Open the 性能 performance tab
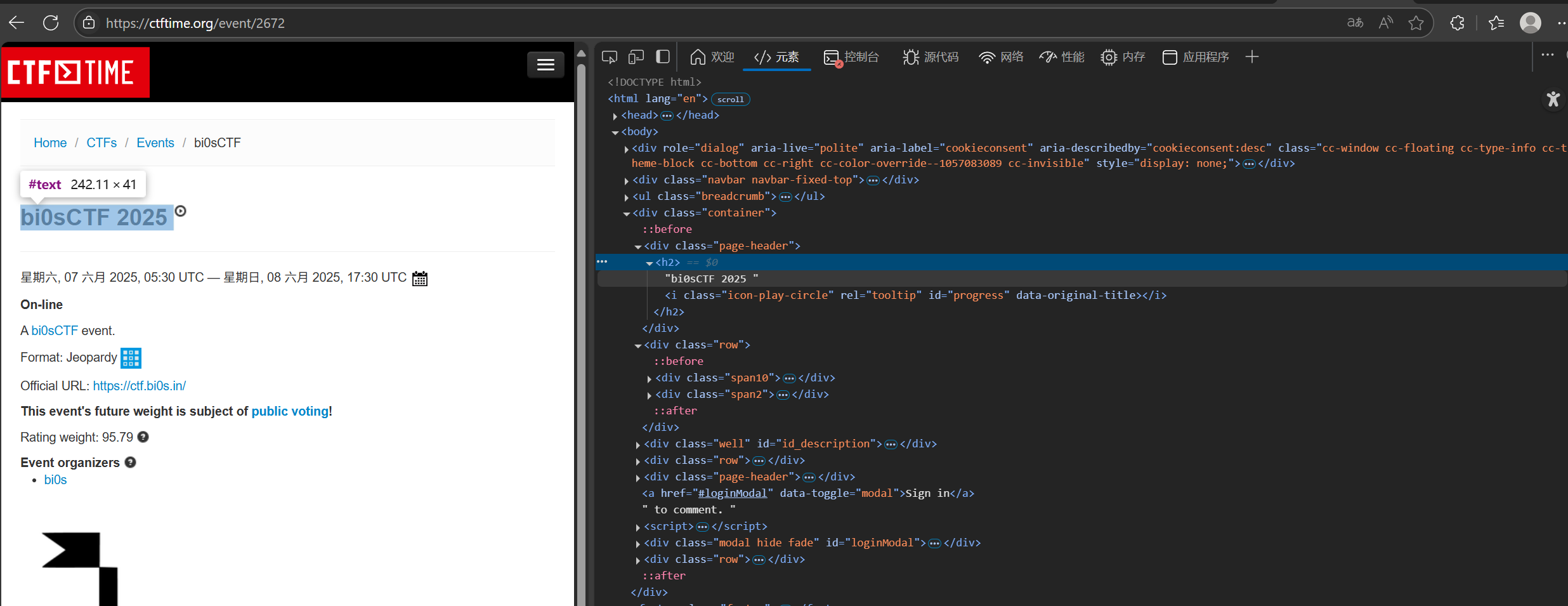Viewport: 1568px width, 606px height. [1062, 57]
